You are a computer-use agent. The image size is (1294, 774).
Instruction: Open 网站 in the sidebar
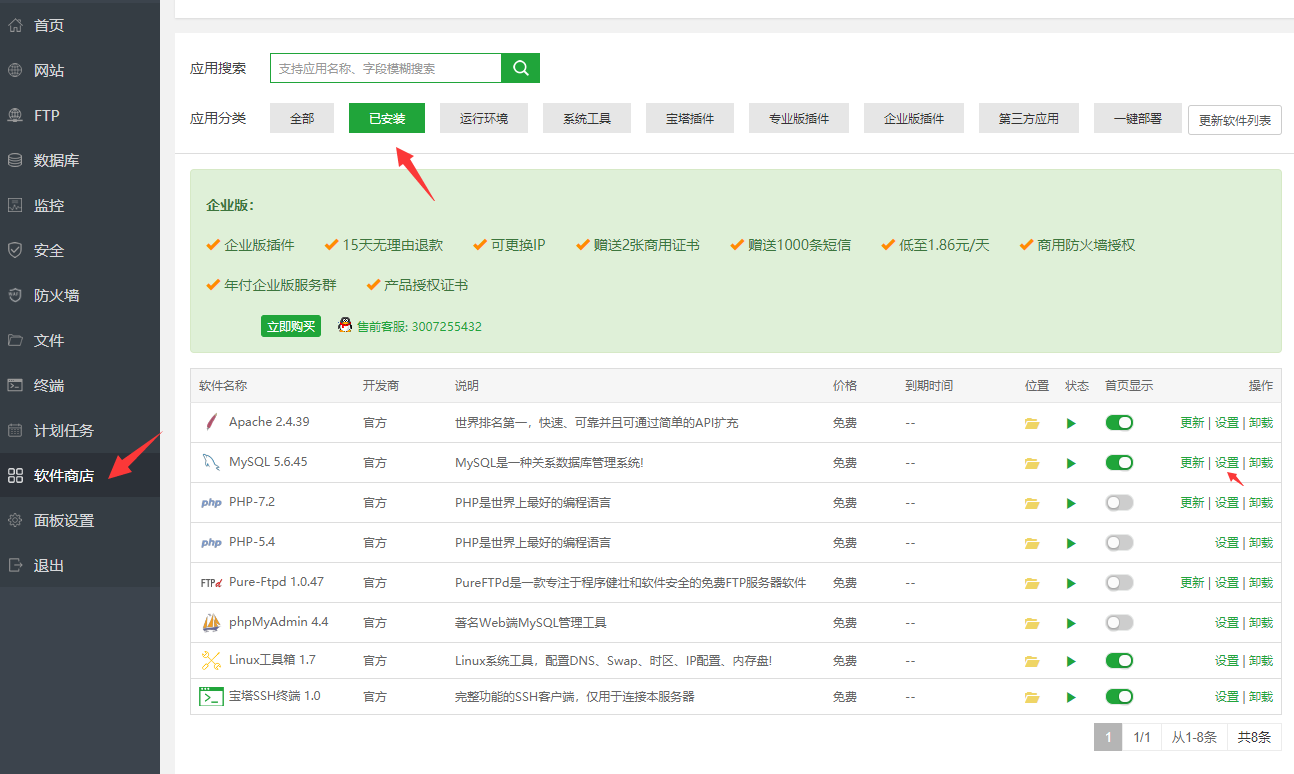click(80, 70)
